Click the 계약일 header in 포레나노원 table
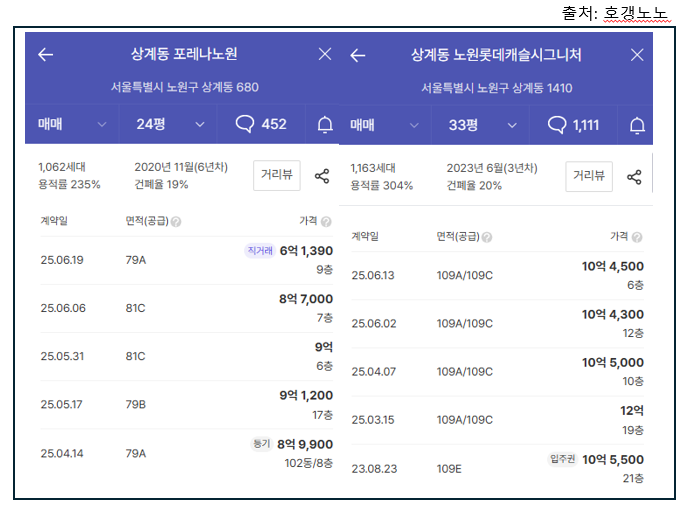 point(54,220)
